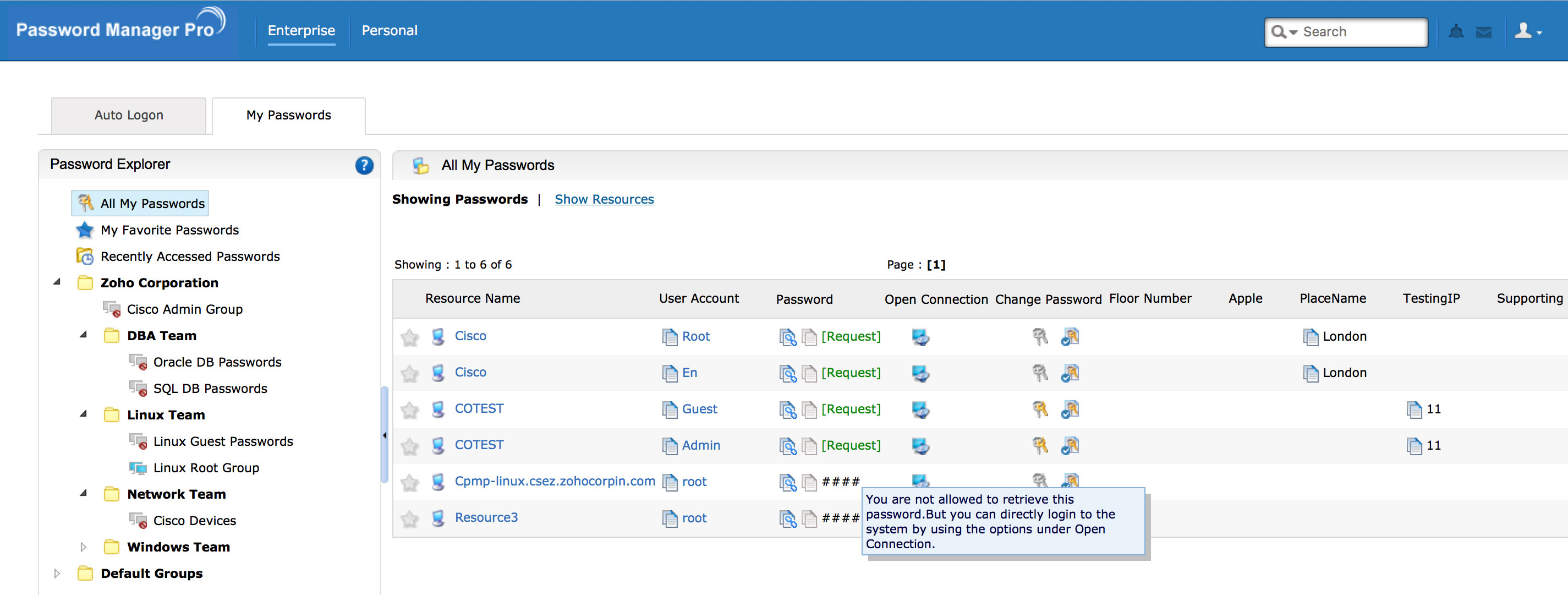The height and width of the screenshot is (595, 1568).
Task: Click the sidebar collapse handle arrow
Action: pos(384,435)
